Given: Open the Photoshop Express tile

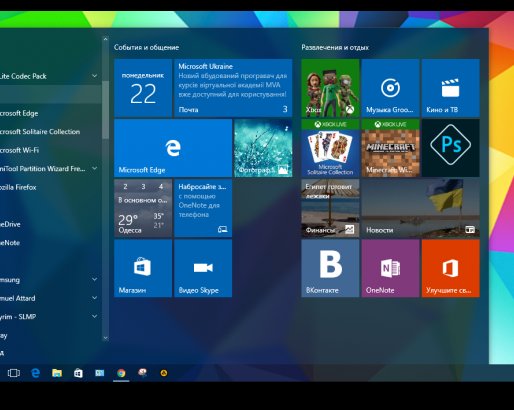Looking at the screenshot, I should [451, 148].
